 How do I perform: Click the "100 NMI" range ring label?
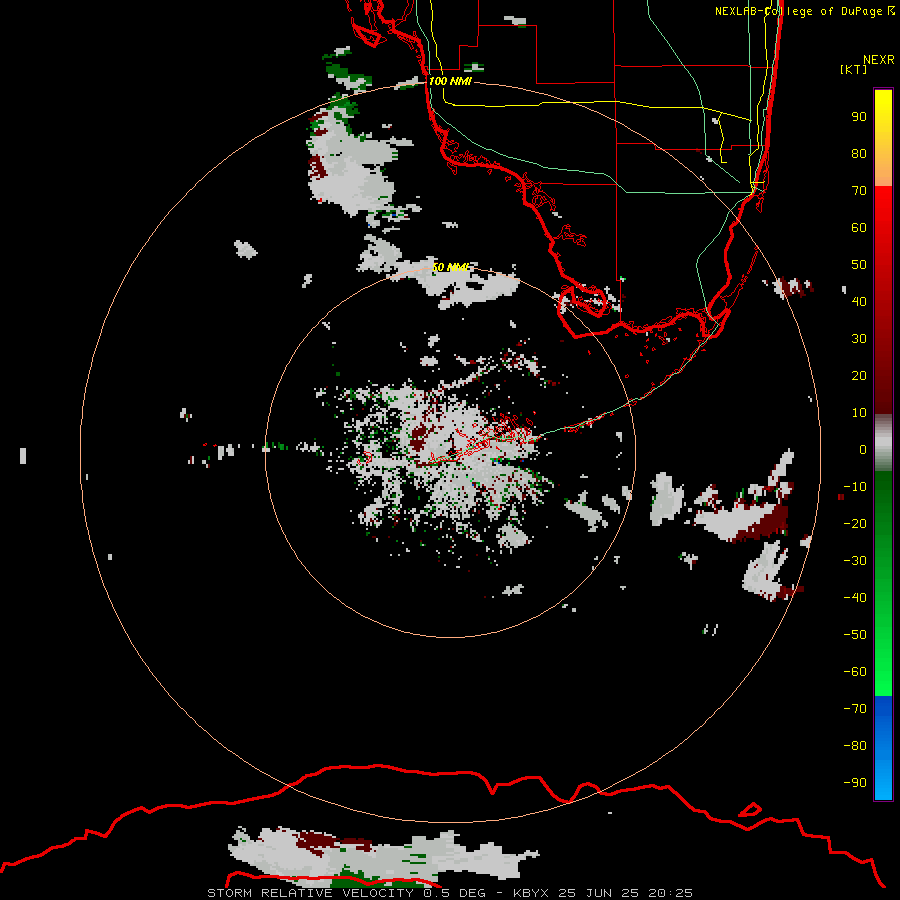click(x=450, y=82)
